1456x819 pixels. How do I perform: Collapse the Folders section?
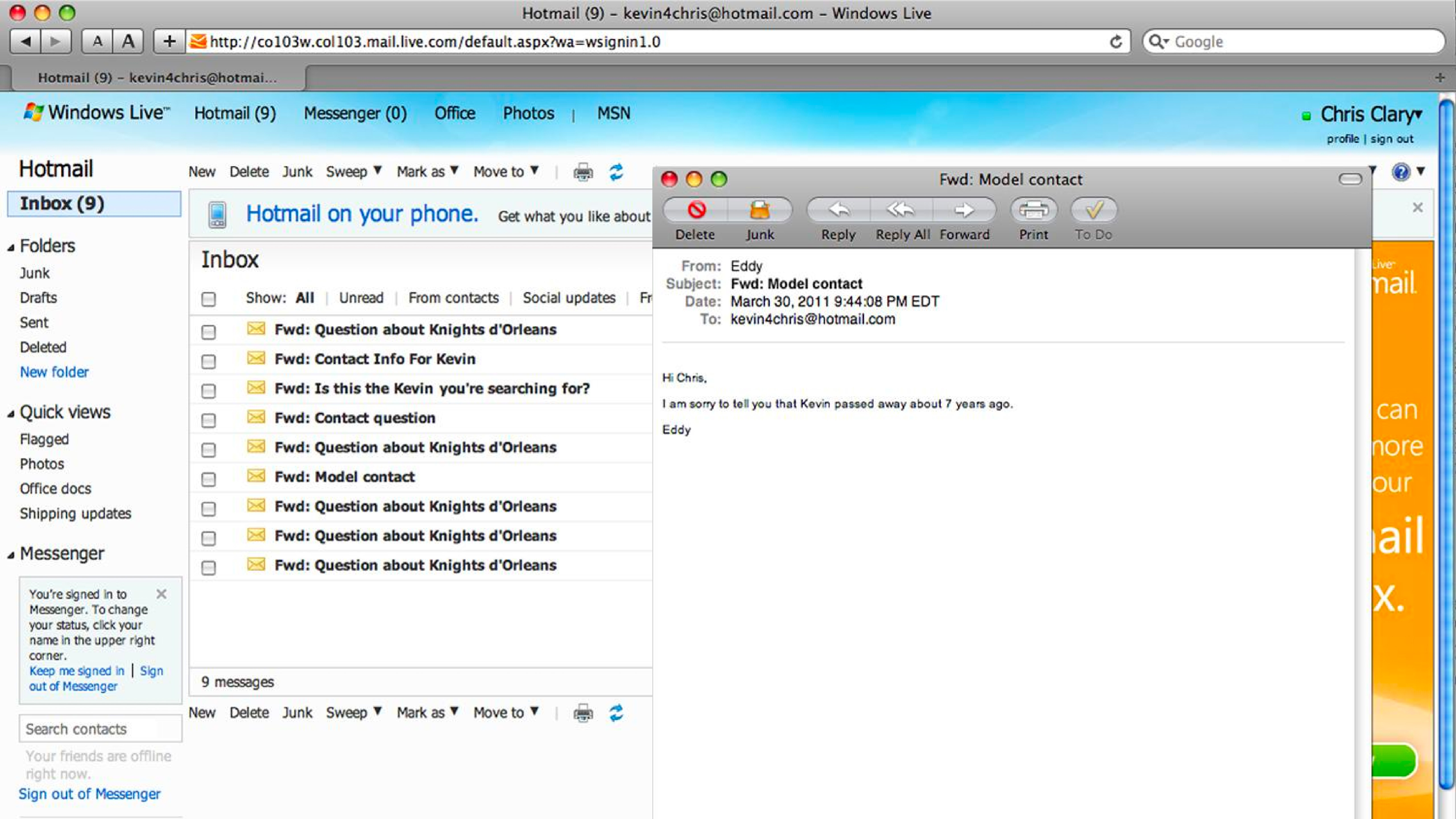(x=11, y=247)
